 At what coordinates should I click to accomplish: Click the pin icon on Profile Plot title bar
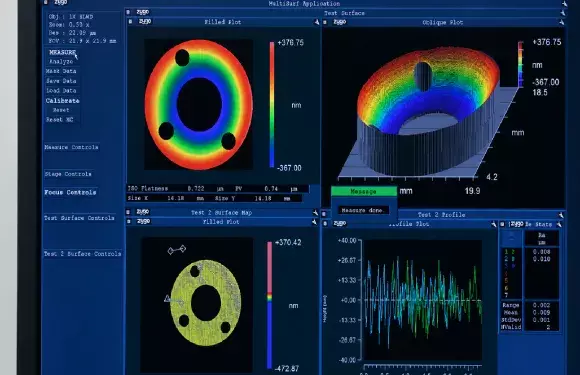(x=494, y=224)
